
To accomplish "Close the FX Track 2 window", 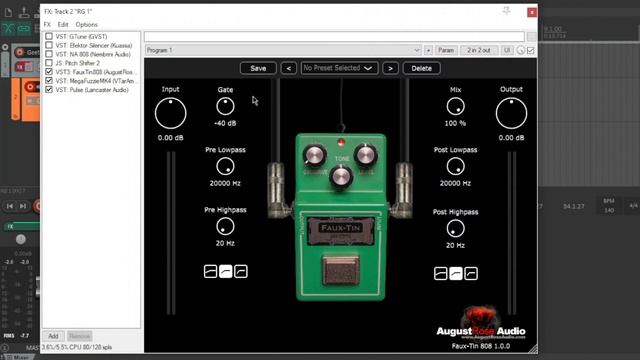I will [532, 12].
